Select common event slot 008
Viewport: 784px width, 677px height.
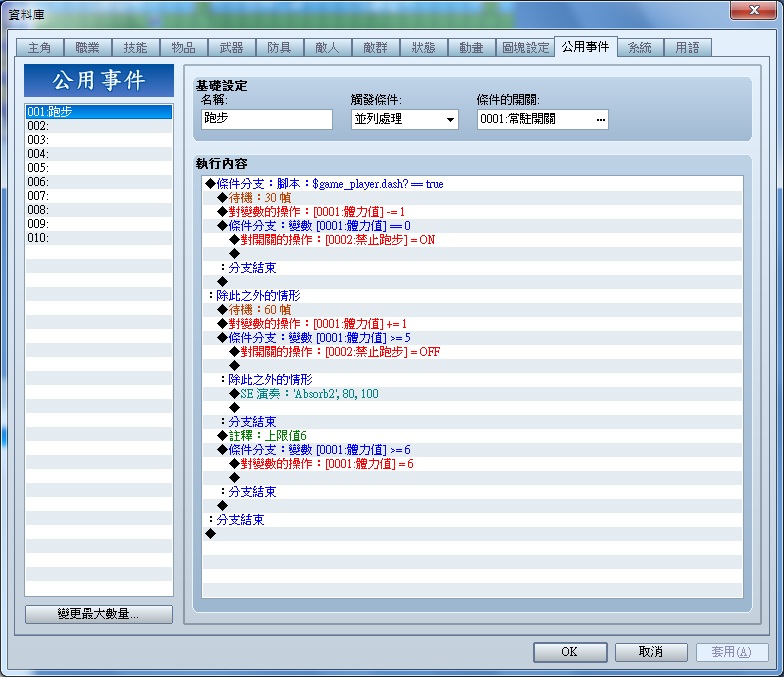click(x=99, y=210)
